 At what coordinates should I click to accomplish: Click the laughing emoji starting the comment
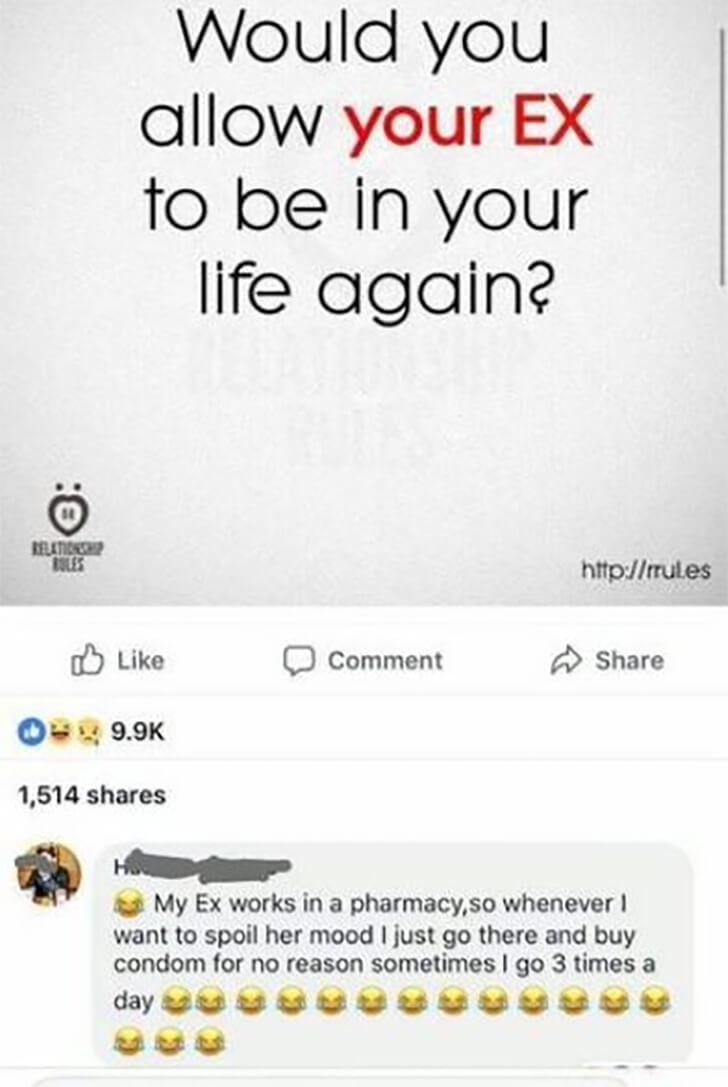(129, 903)
